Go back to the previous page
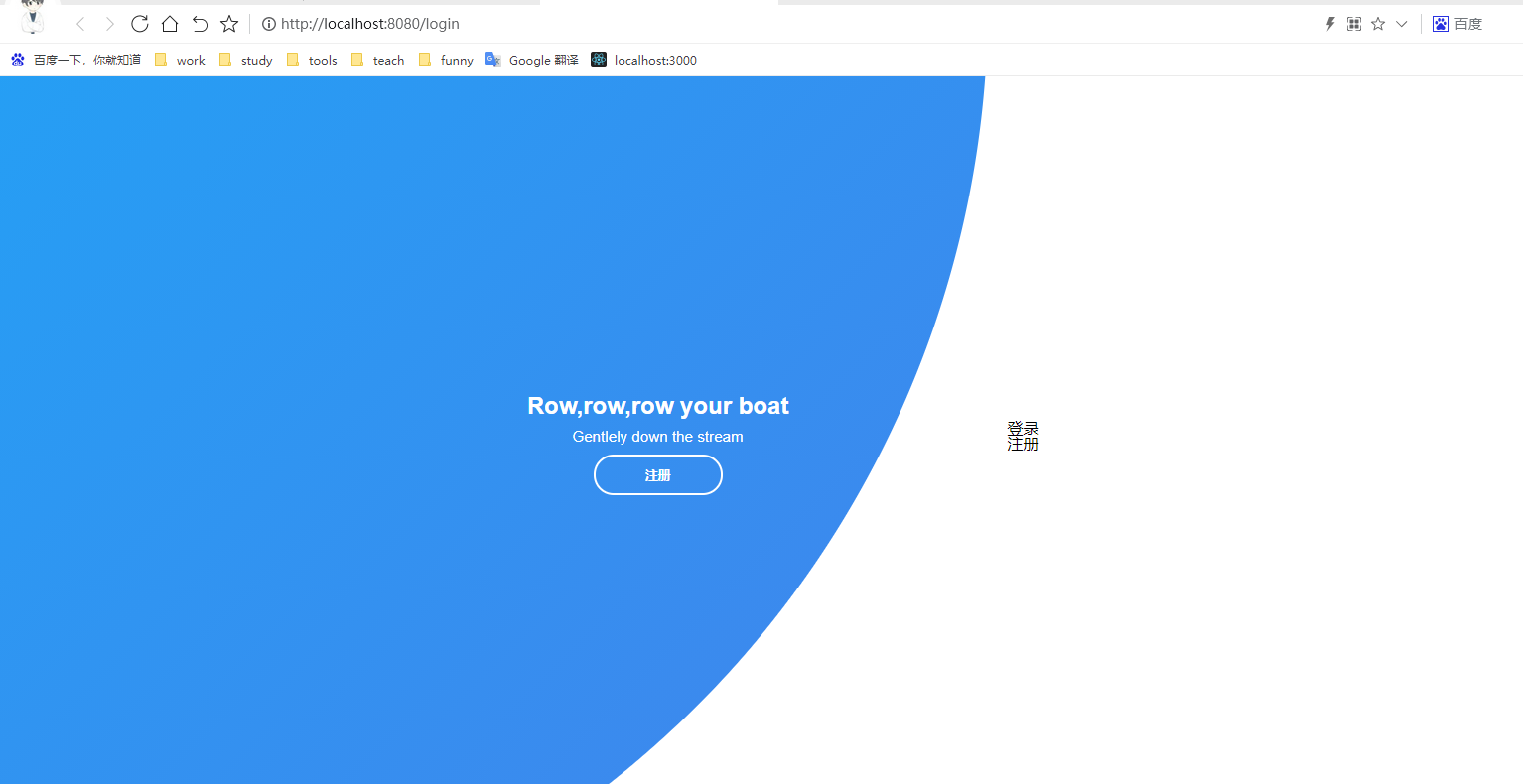 pyautogui.click(x=80, y=24)
